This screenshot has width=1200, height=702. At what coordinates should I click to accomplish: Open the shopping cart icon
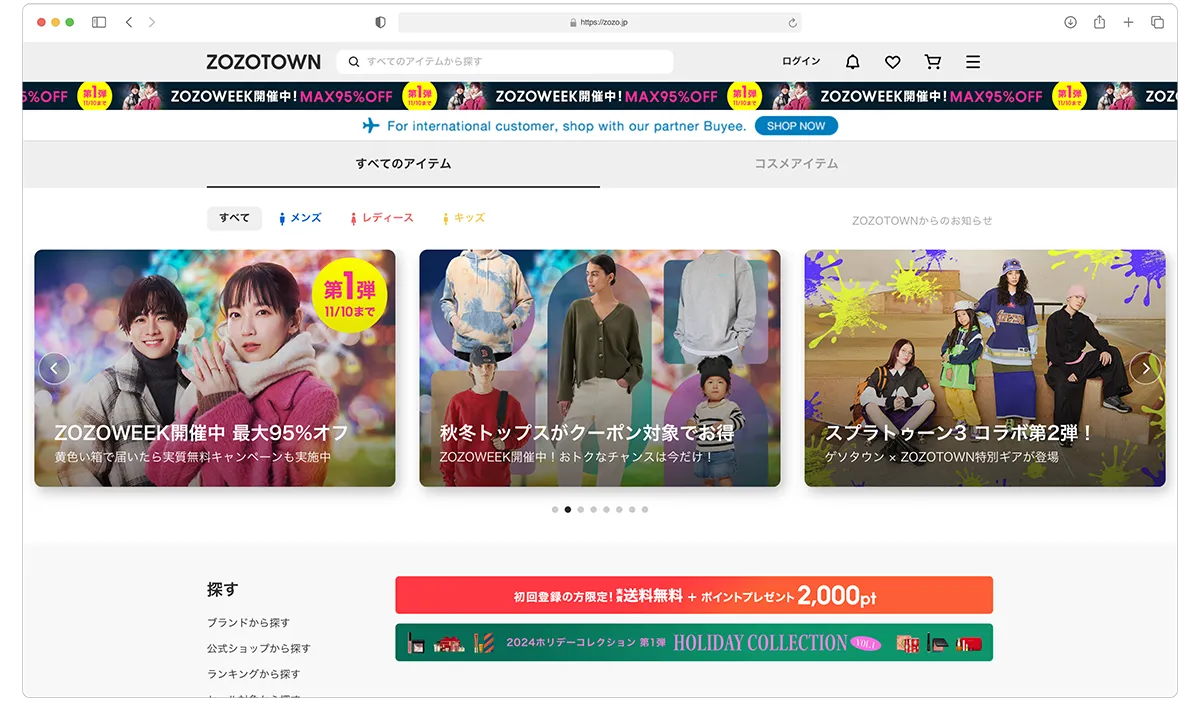pos(932,61)
